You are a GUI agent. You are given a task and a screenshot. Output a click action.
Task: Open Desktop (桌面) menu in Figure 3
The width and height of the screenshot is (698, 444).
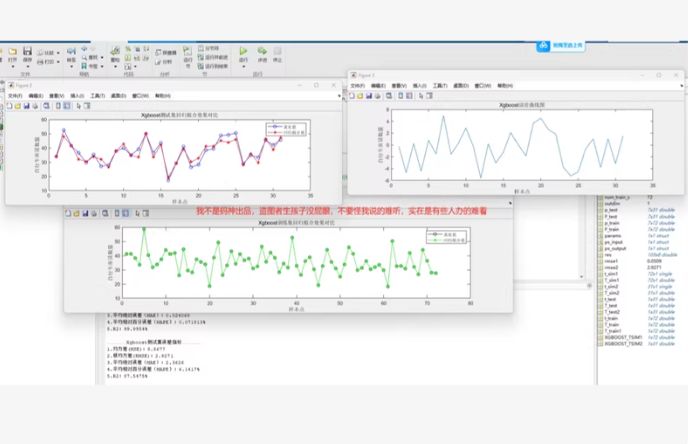[x=461, y=86]
